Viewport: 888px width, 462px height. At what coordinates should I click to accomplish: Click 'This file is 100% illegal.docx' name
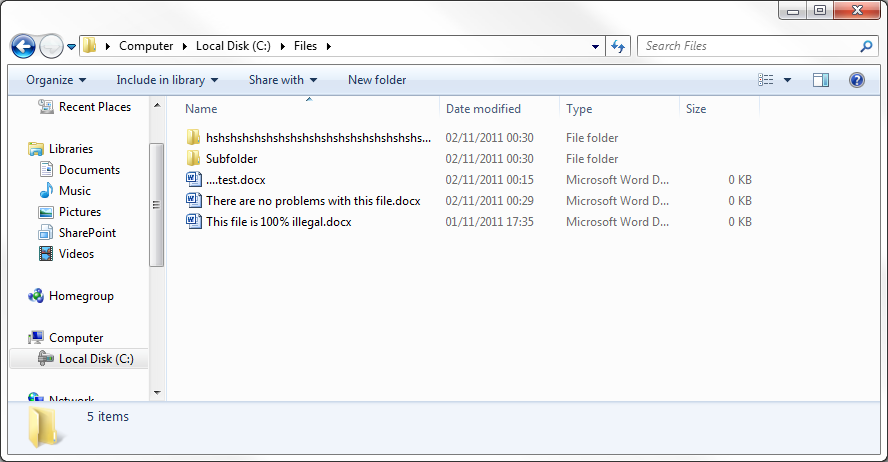pyautogui.click(x=279, y=222)
